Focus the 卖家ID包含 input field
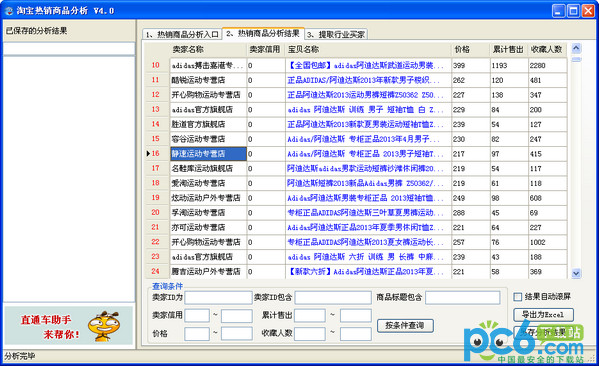The height and width of the screenshot is (366, 599). tap(333, 297)
